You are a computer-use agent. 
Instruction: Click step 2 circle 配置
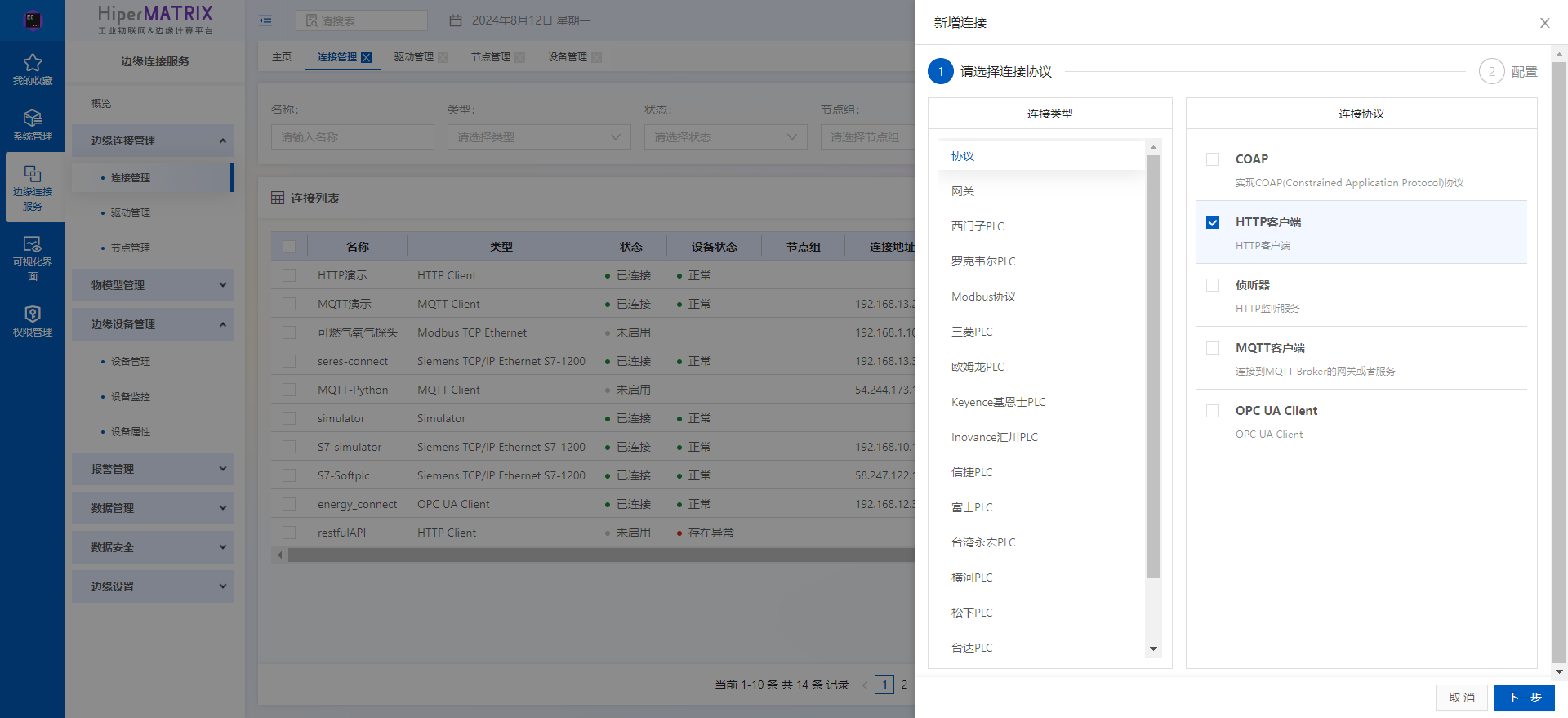click(x=1492, y=71)
